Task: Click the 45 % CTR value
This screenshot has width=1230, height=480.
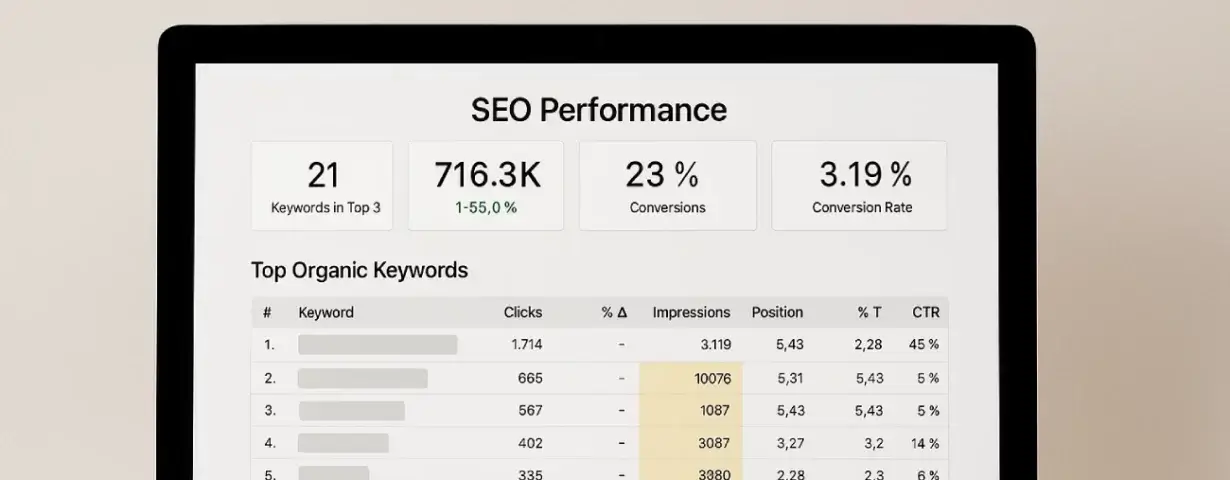Action: 924,345
